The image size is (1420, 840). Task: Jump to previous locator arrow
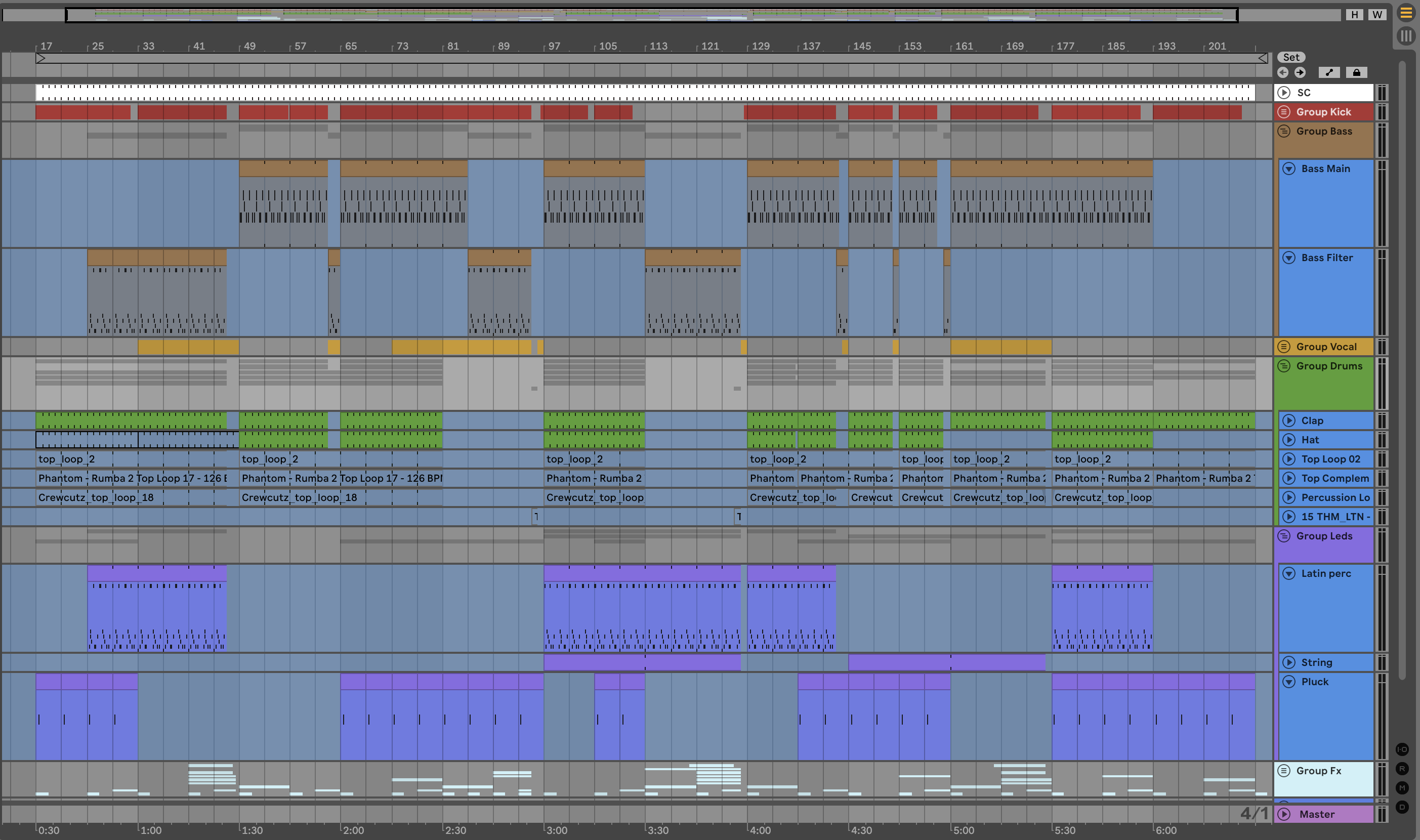(x=1283, y=72)
